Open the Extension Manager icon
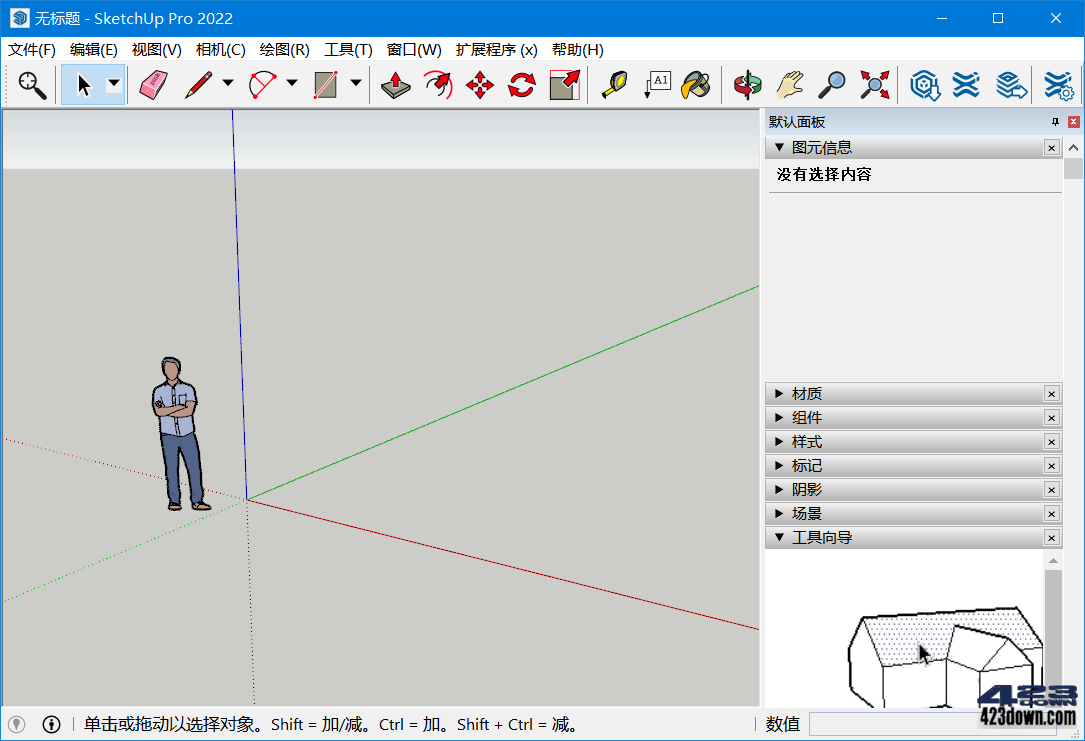 tap(1058, 85)
